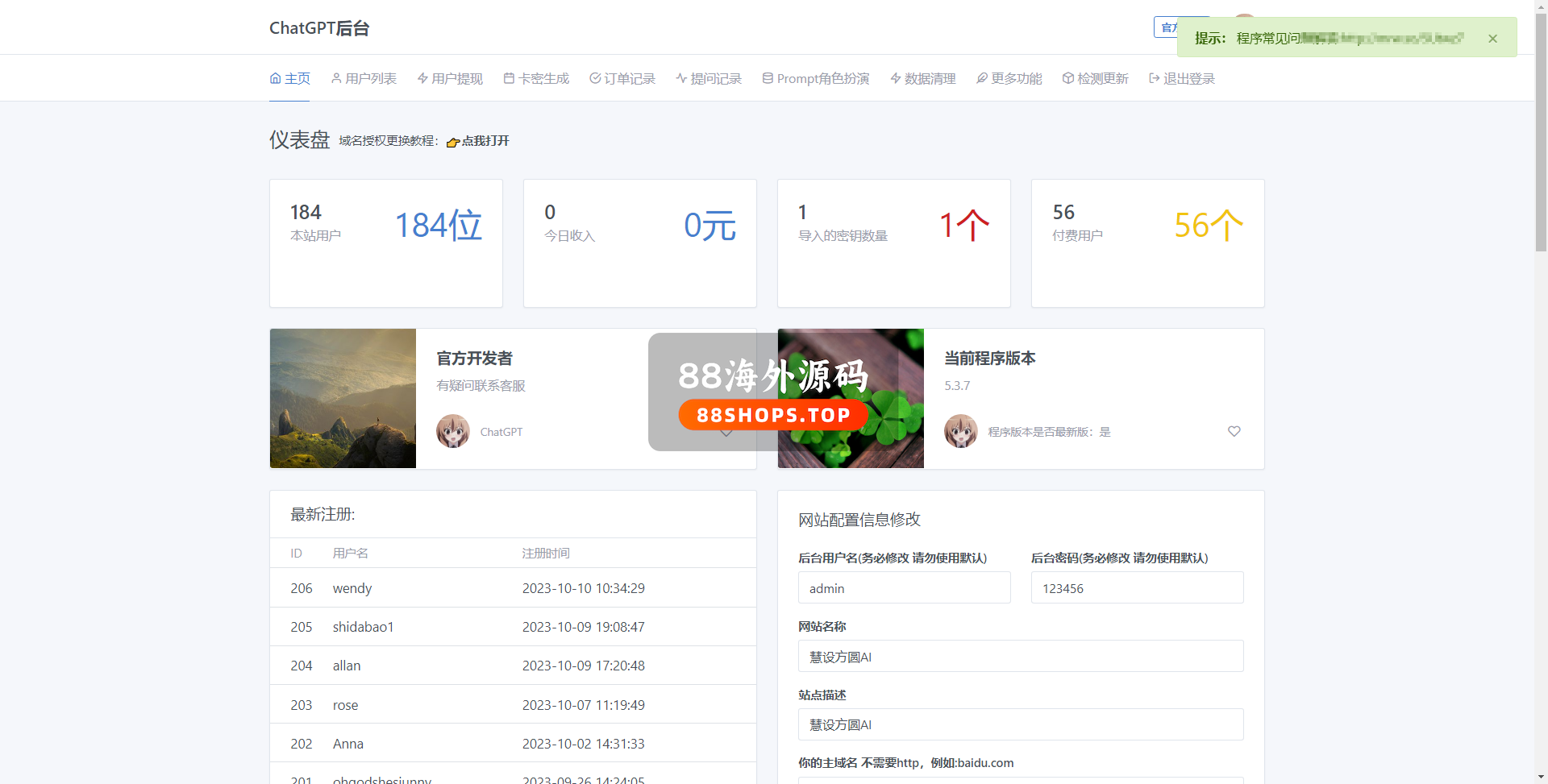Focus the 网站名称 input field
Viewport: 1548px width, 784px height.
point(1020,657)
